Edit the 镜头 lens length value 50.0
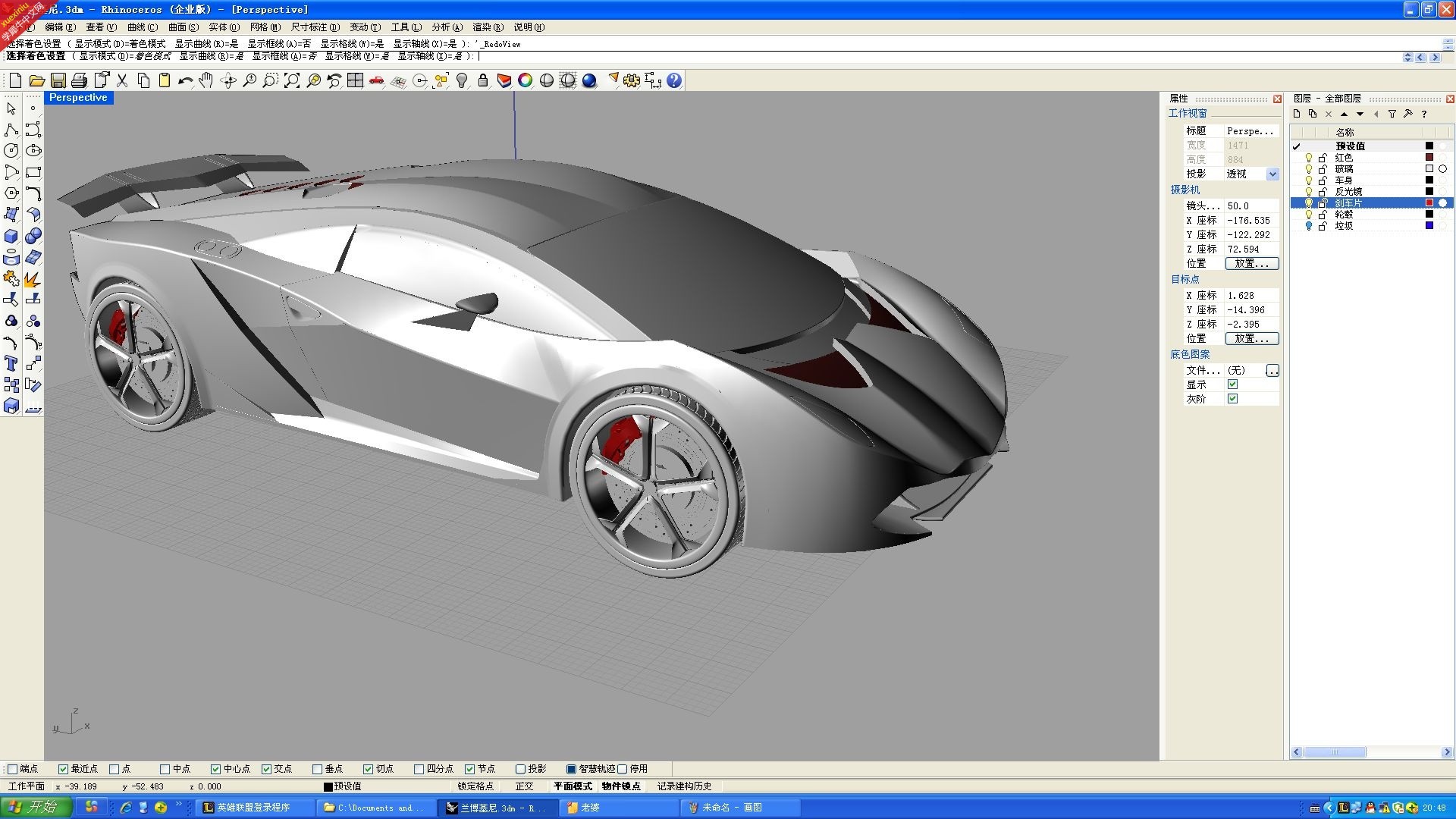1456x819 pixels. pyautogui.click(x=1251, y=206)
